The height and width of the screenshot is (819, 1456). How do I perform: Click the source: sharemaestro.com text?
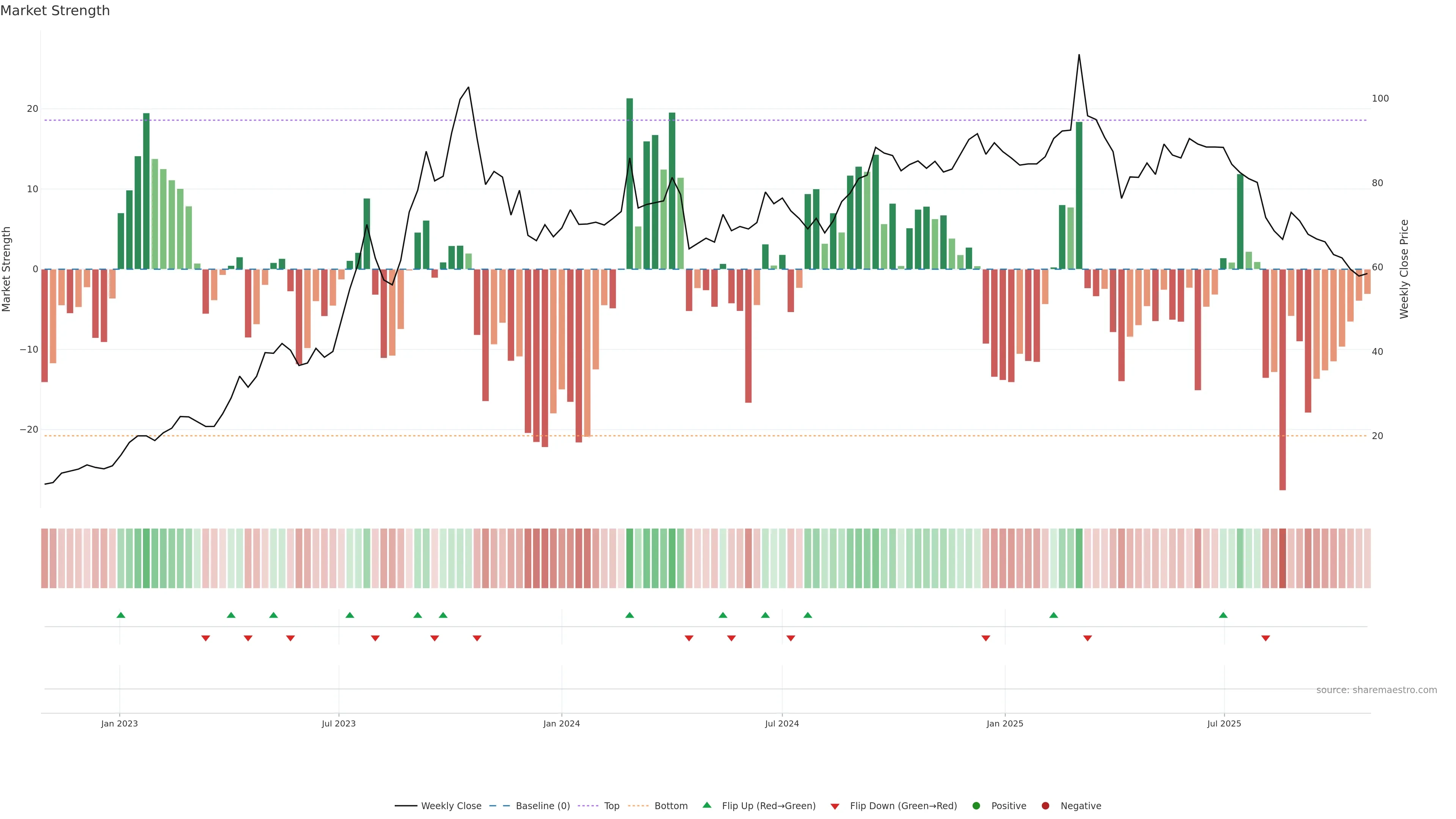1376,690
